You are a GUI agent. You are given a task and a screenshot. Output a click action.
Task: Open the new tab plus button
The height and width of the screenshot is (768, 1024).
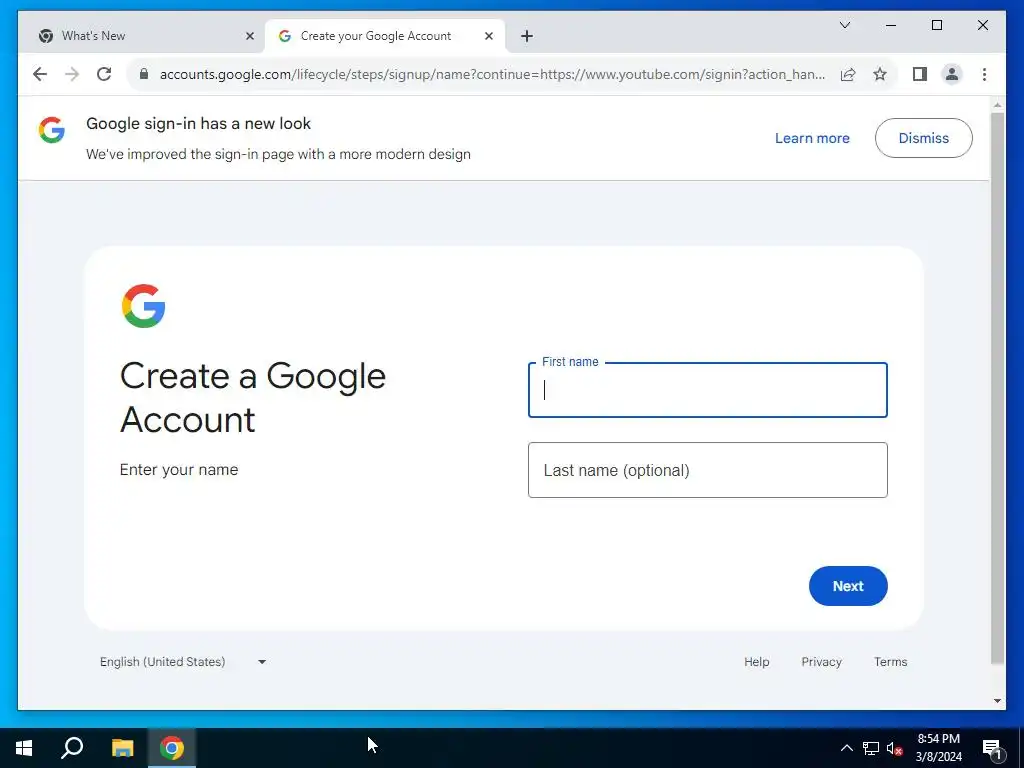527,36
